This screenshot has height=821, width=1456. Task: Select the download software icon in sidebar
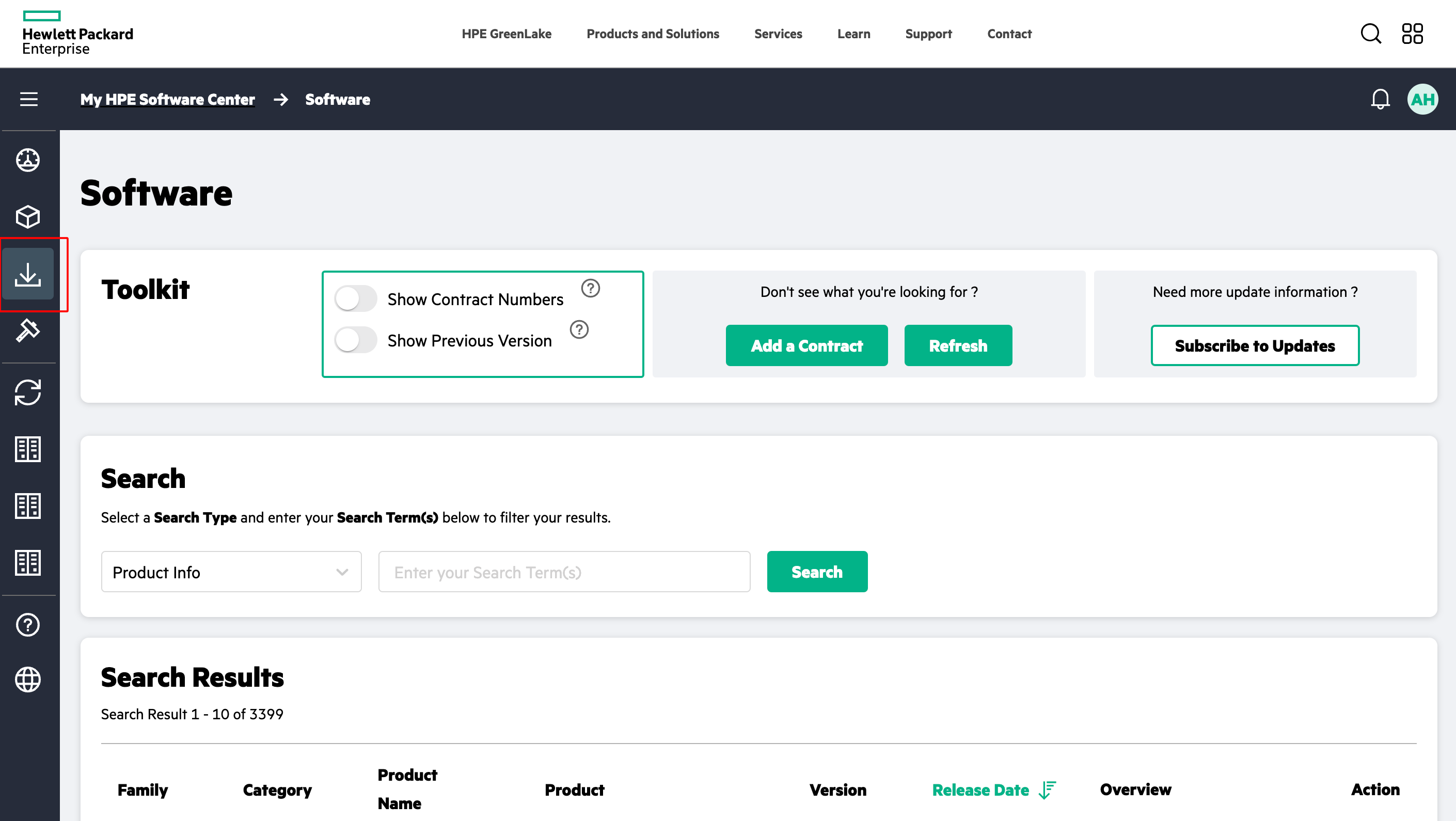pos(28,274)
